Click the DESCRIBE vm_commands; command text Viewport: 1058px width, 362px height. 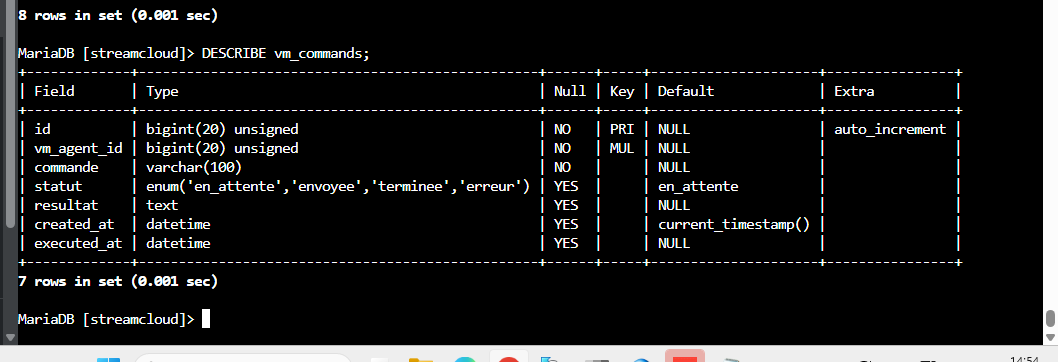point(285,53)
